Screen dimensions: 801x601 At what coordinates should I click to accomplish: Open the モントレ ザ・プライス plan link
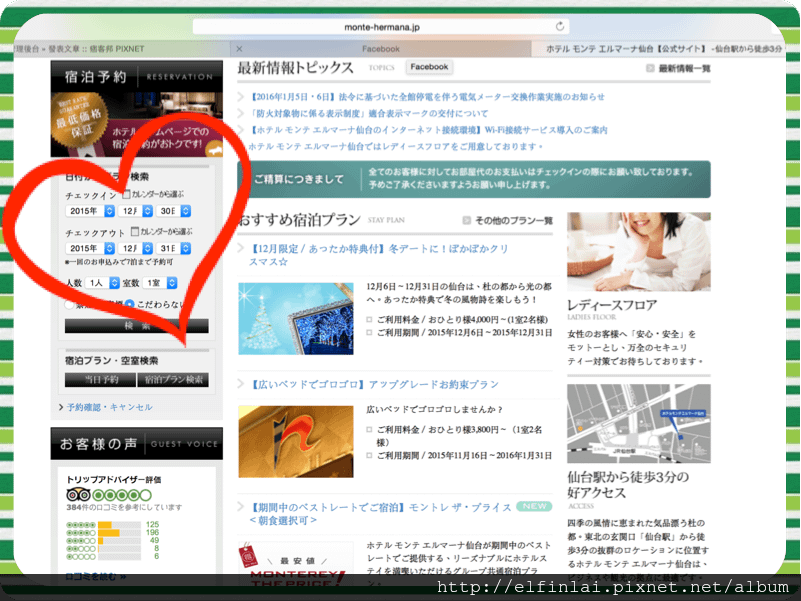point(380,514)
